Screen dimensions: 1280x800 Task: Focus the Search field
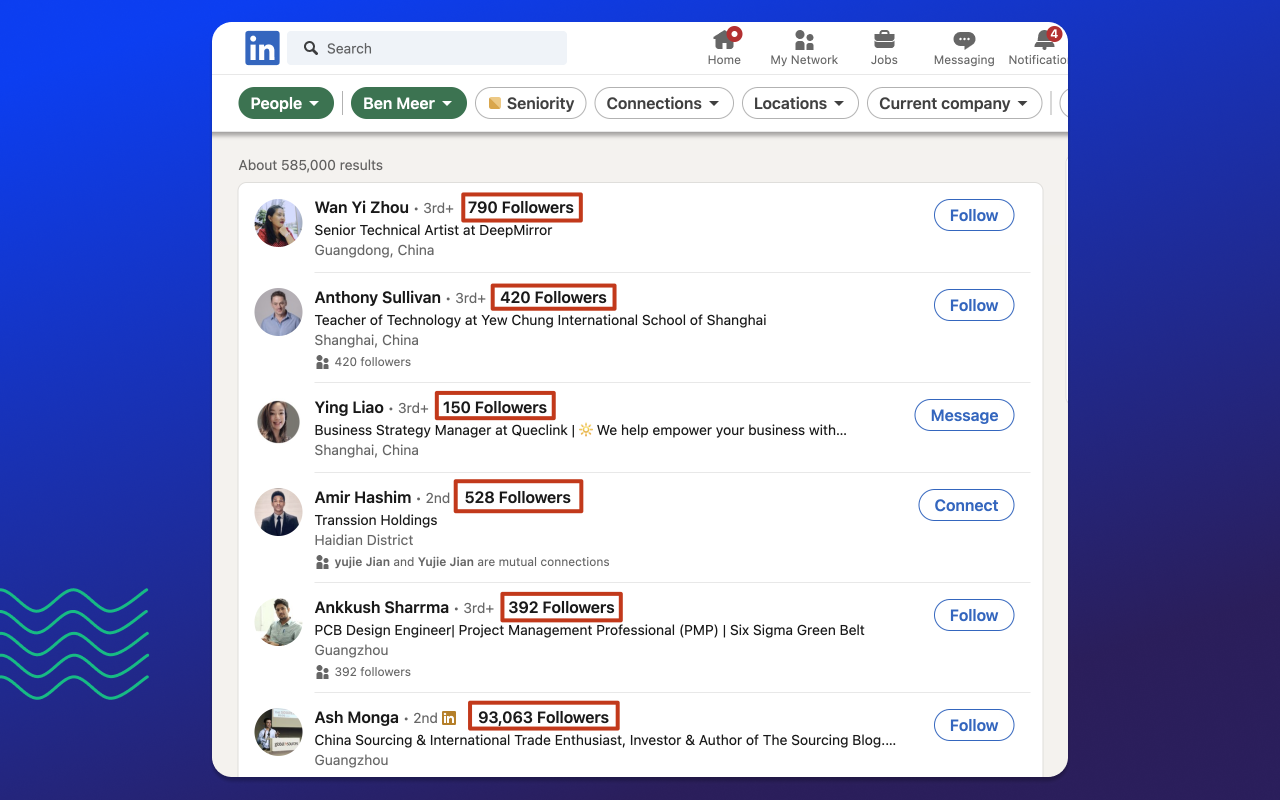click(427, 48)
